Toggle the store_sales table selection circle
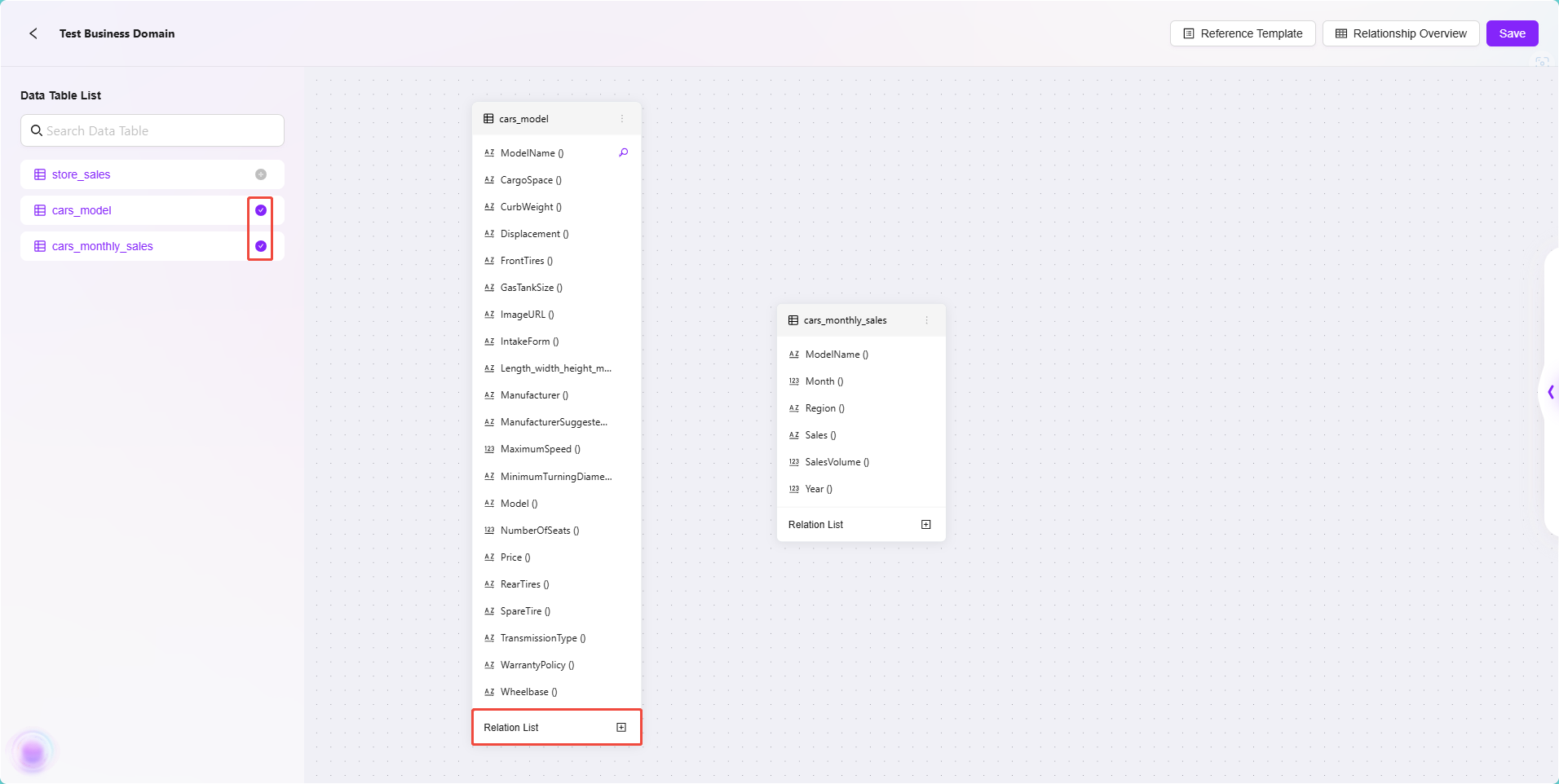Screen dimensions: 1559x784 click(x=261, y=174)
